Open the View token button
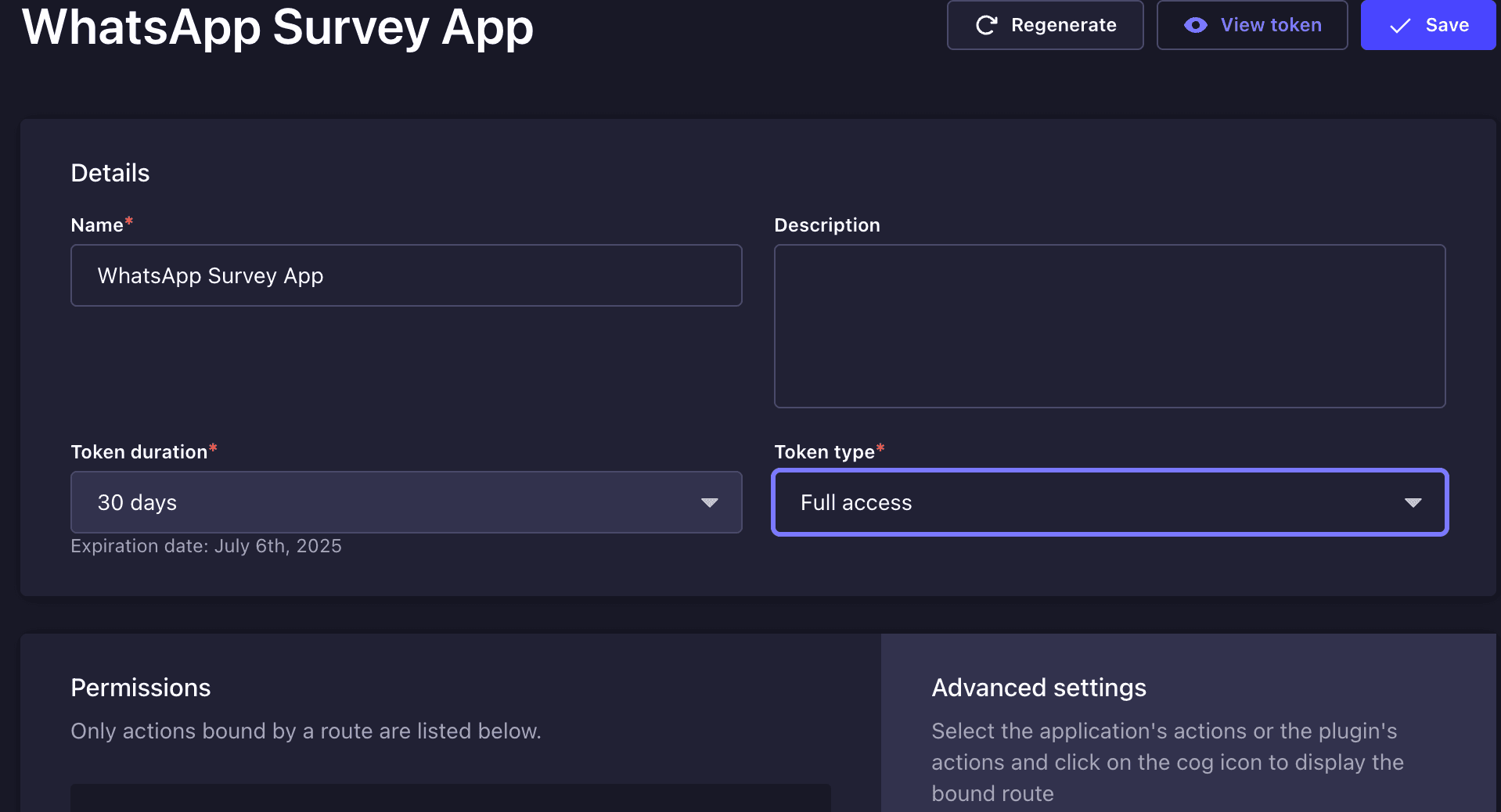Screen dimensions: 1501x812 tap(1252, 25)
